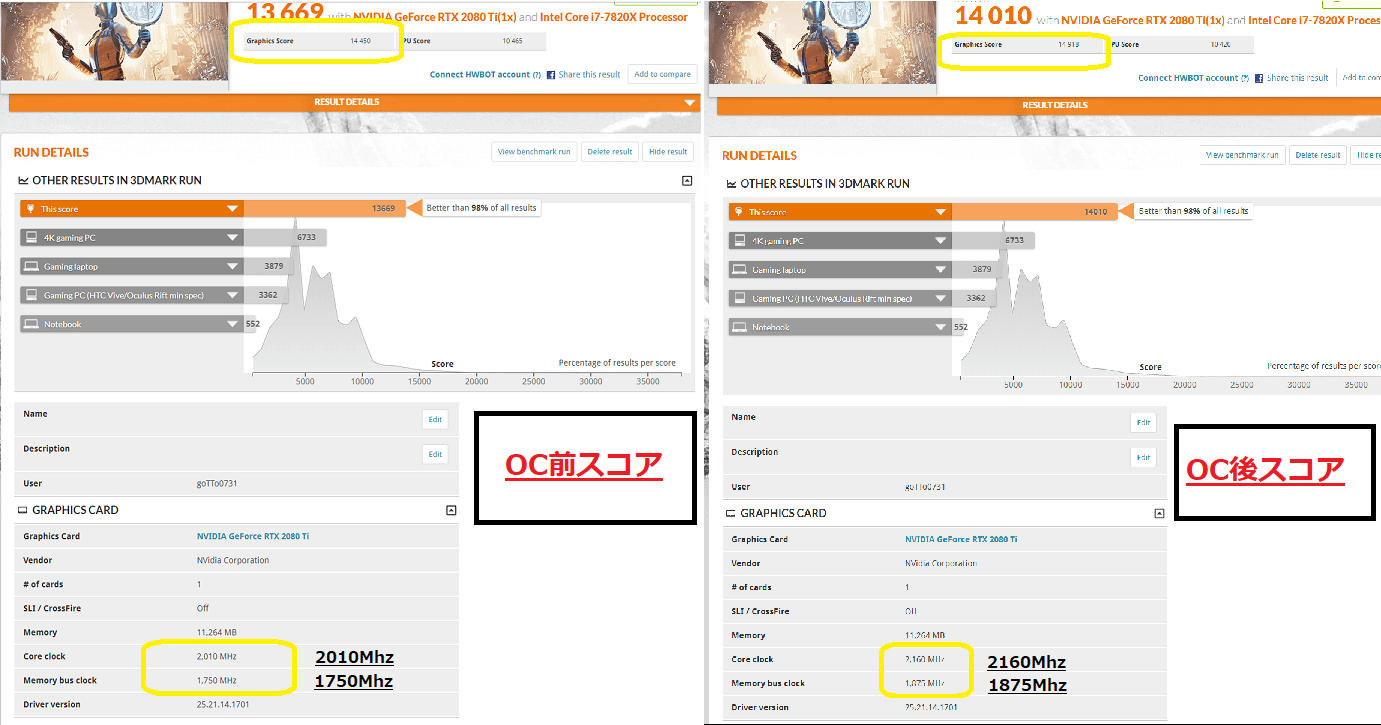The height and width of the screenshot is (725, 1381).
Task: Click Facebook share icon on the 14010 result page
Action: tap(1259, 78)
